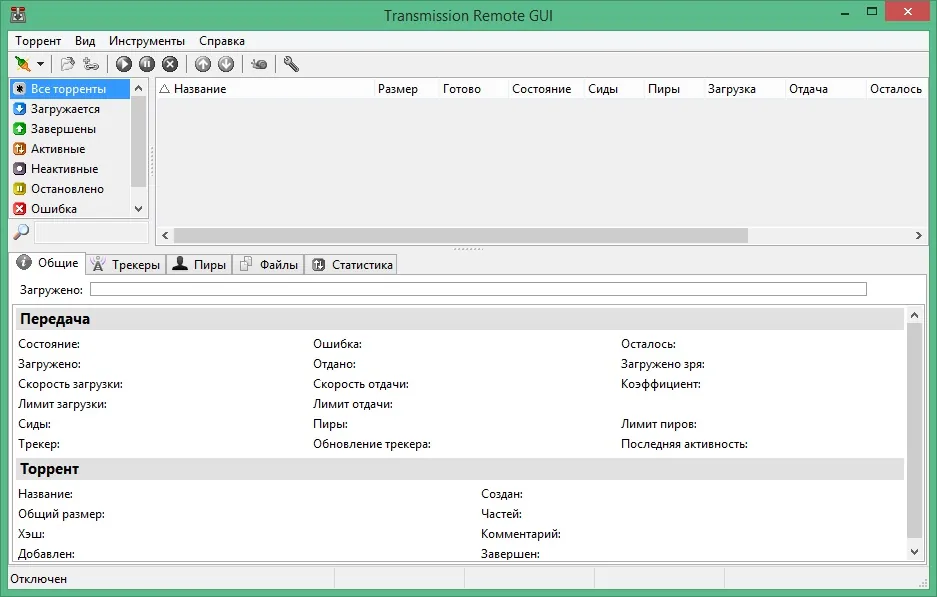Sort by Размер column header
Screen dimensions: 937x597
[406, 88]
